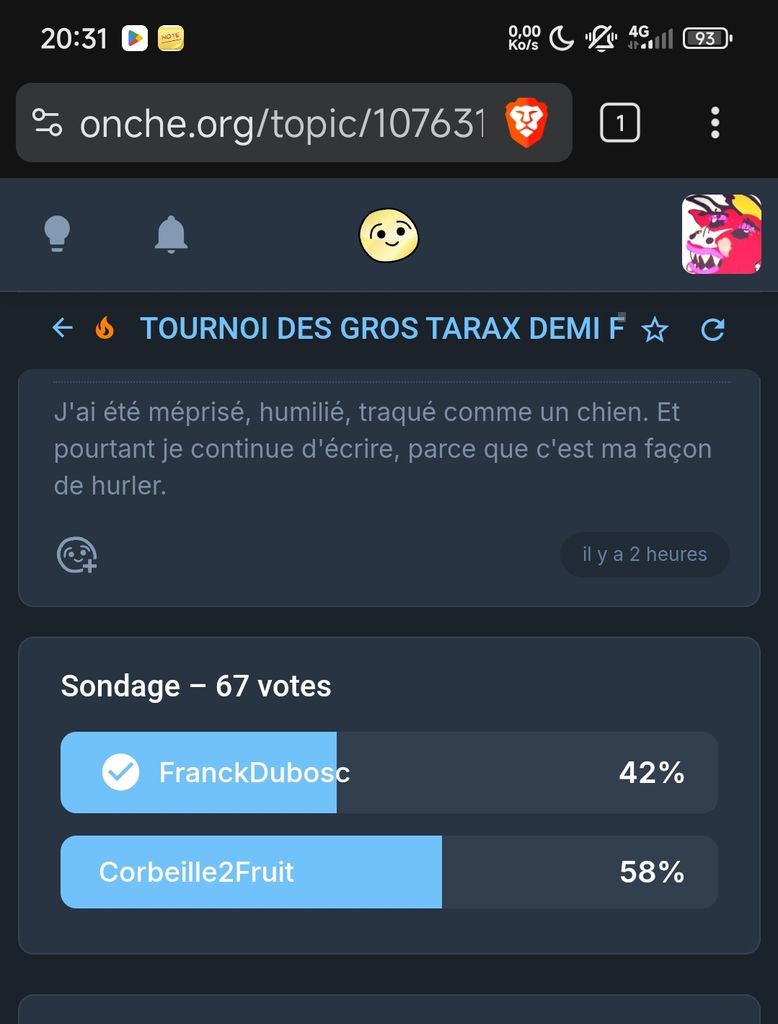Tap the lightbulb theme icon
778x1024 pixels.
pos(56,234)
